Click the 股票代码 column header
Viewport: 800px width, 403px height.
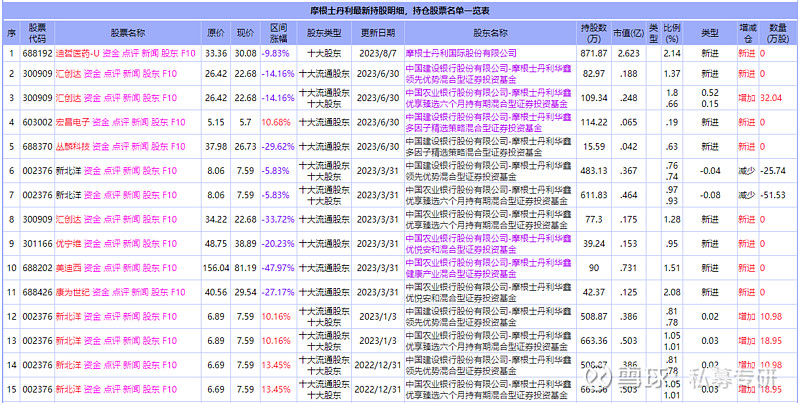[37, 33]
